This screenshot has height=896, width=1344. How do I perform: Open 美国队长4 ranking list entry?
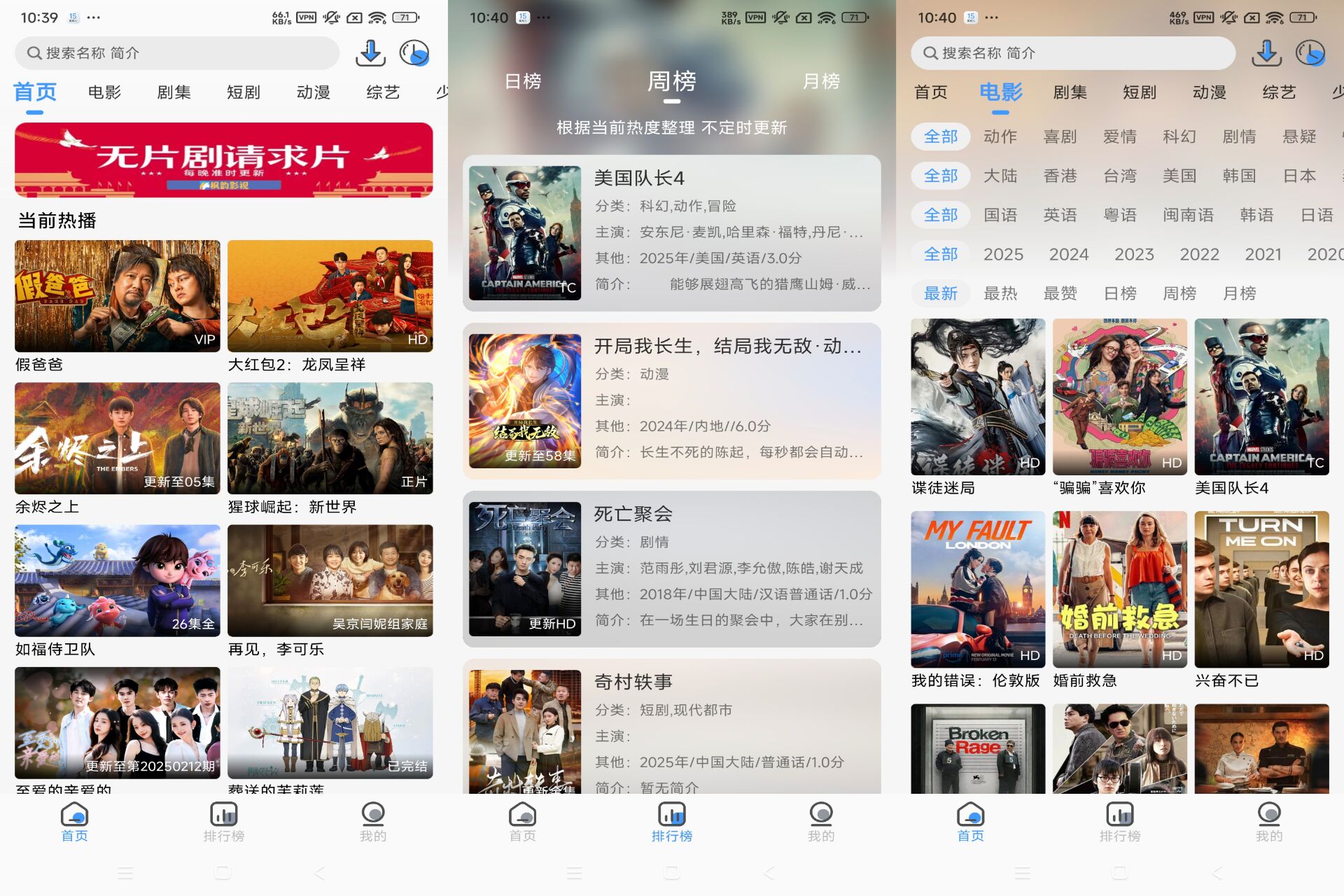[671, 232]
